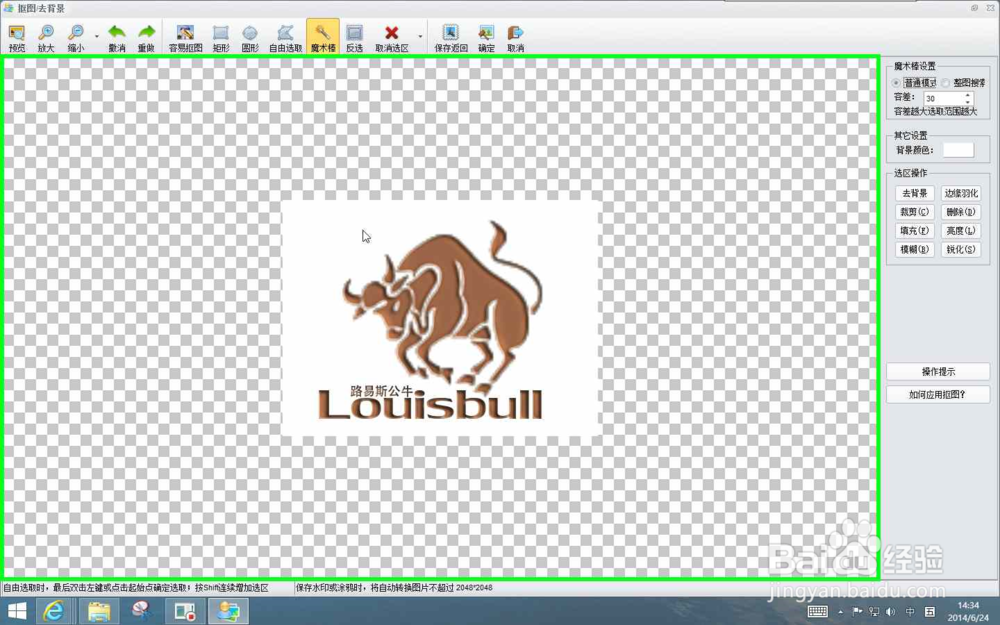Click the 边缘羽化 button
The width and height of the screenshot is (1000, 625).
tap(960, 193)
